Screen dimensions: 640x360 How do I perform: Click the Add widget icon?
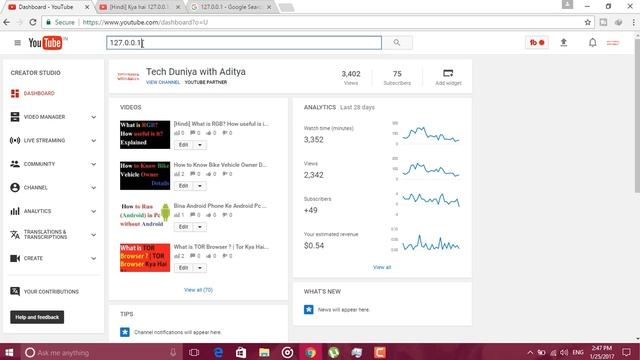click(x=448, y=73)
